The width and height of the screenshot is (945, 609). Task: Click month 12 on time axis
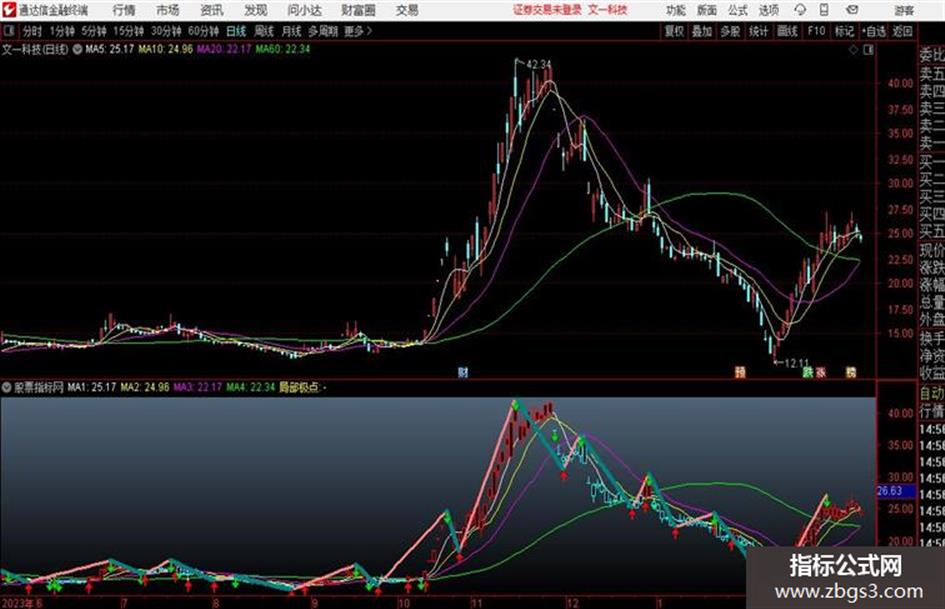[573, 603]
